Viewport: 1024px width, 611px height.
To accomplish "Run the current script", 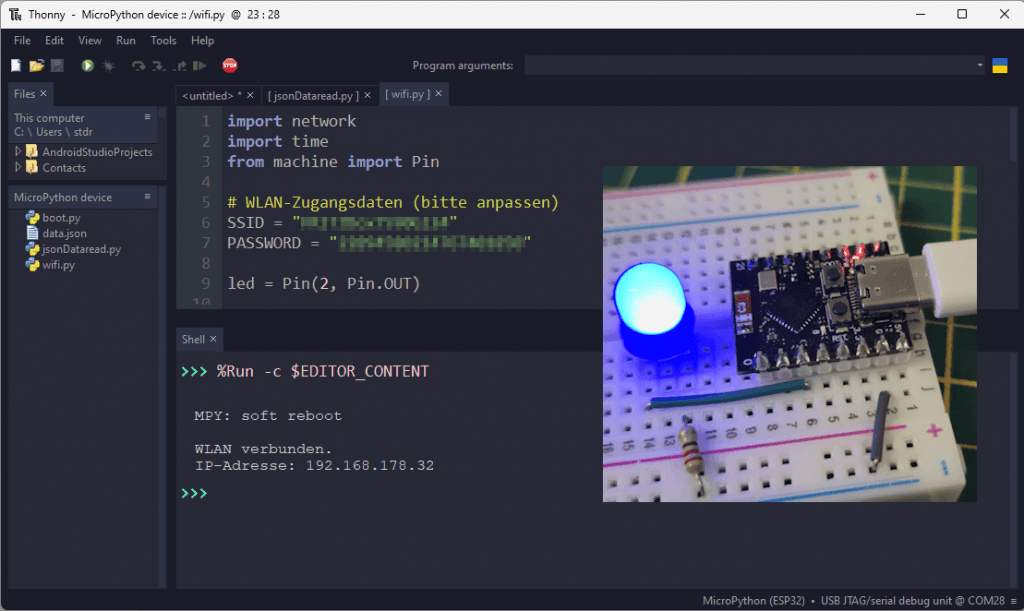I will [x=86, y=65].
